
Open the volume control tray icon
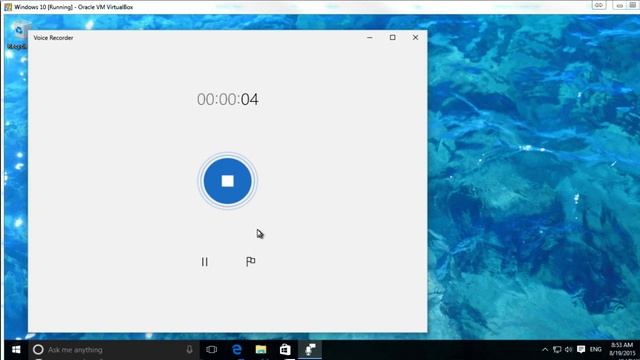(569, 350)
